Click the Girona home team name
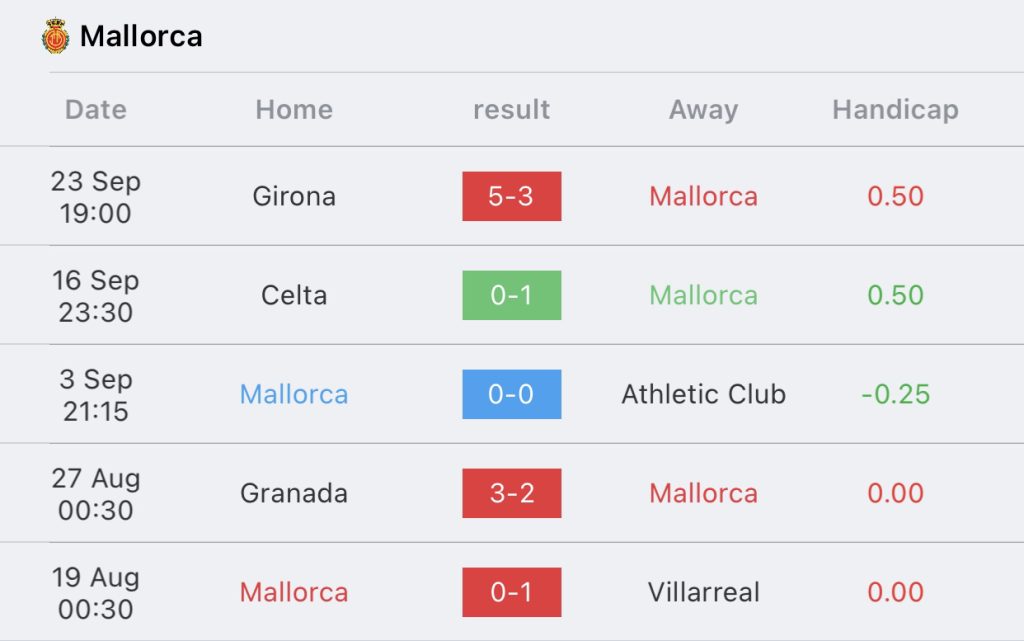Image resolution: width=1024 pixels, height=641 pixels. coord(294,196)
